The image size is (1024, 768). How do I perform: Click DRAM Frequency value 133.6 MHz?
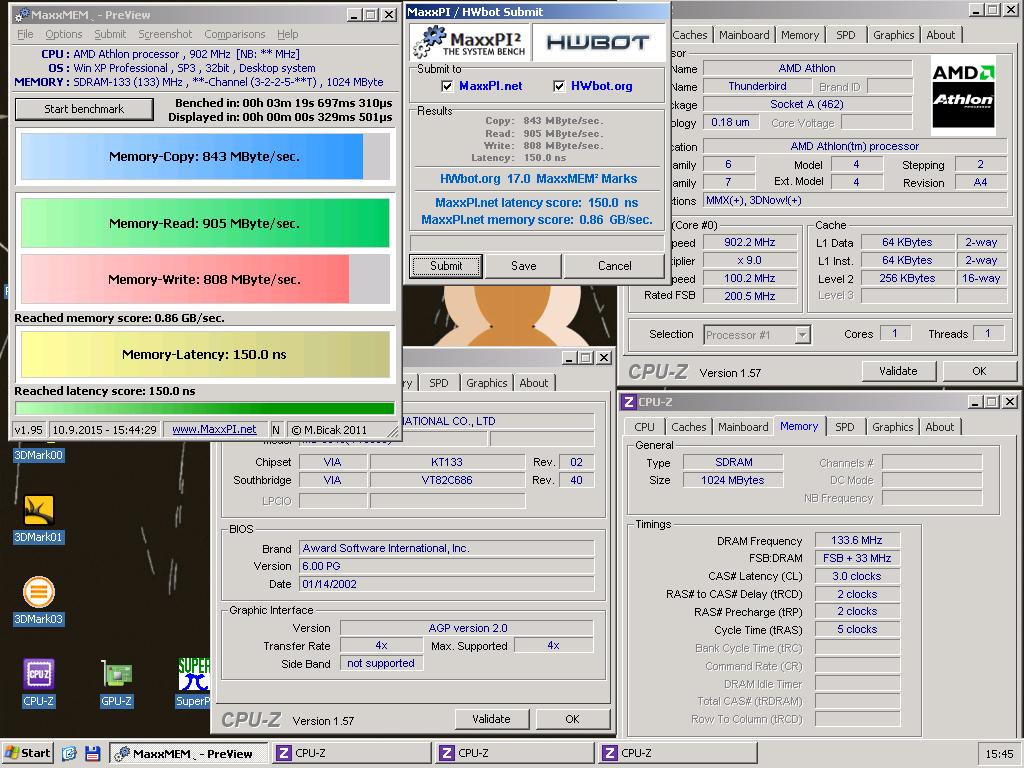[x=857, y=541]
